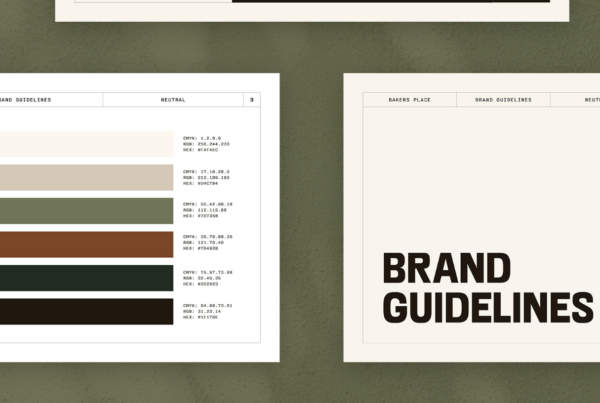Click page number 3 in palette header
The height and width of the screenshot is (403, 600).
[252, 100]
